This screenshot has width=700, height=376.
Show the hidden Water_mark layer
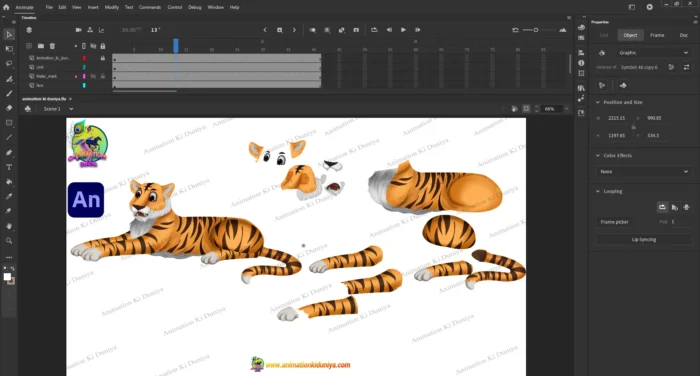point(93,76)
